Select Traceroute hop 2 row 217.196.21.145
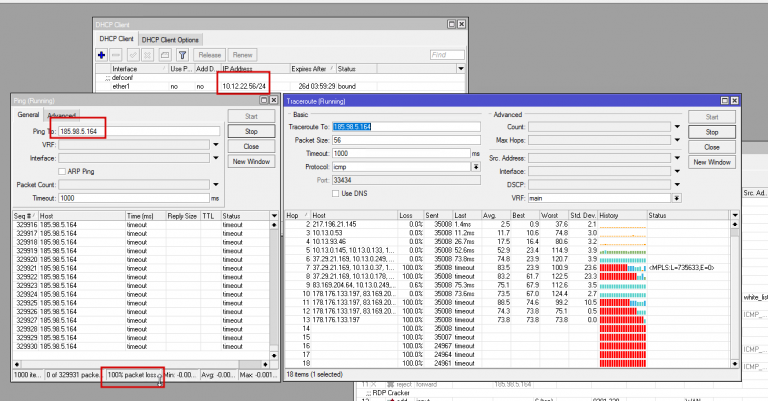This screenshot has height=401, width=768. coord(507,224)
